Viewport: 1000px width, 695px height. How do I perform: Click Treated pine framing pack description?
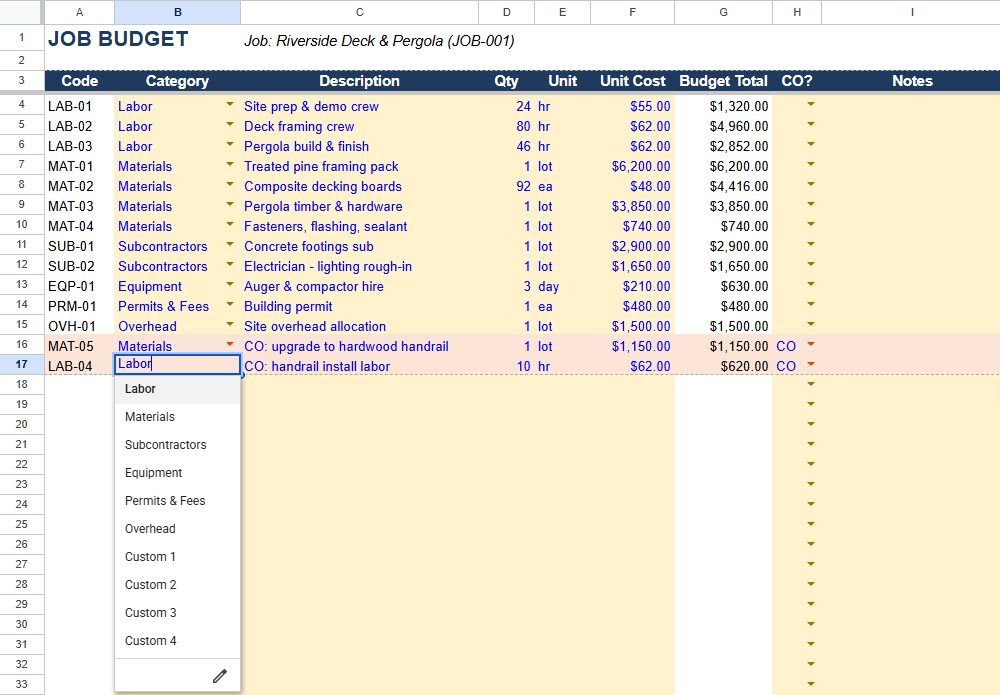point(359,166)
